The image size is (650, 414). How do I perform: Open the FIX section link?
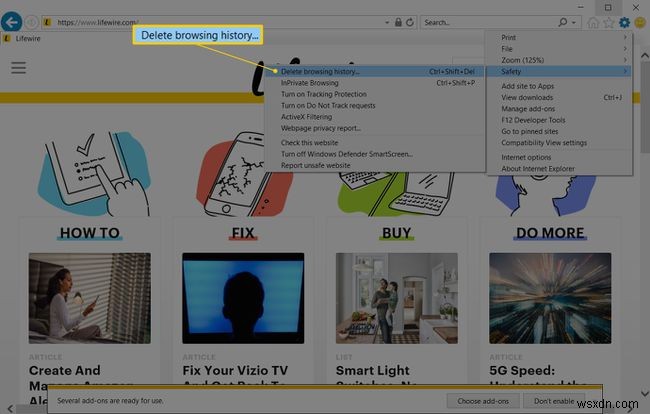tap(243, 233)
